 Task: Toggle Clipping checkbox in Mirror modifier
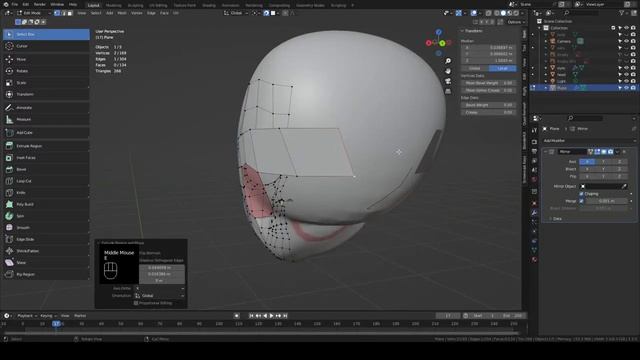(582, 194)
